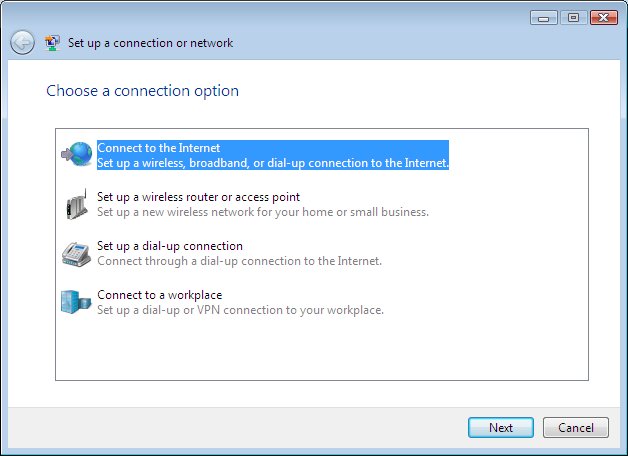Maximize the wizard window
628x456 pixels.
click(x=574, y=18)
